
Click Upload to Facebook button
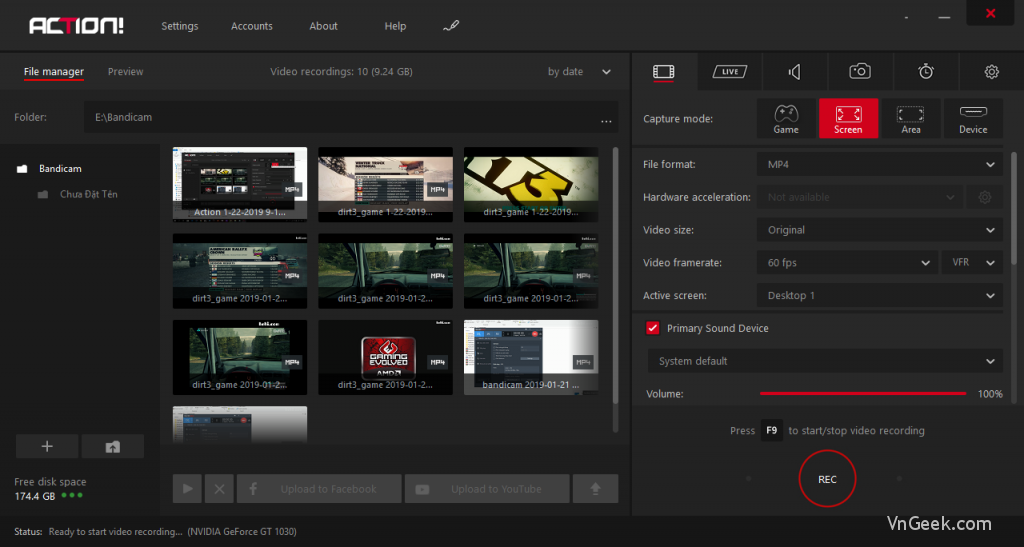click(319, 489)
